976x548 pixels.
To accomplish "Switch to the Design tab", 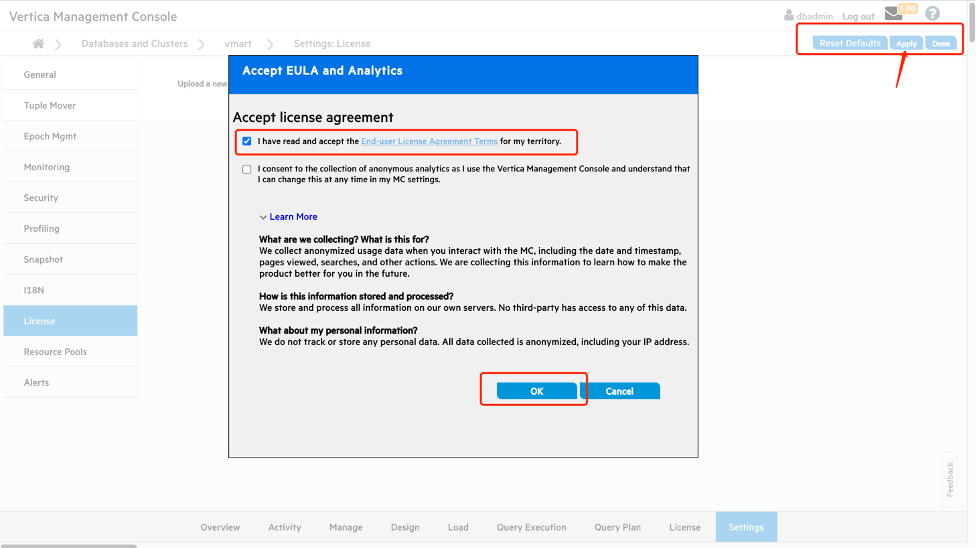I will [405, 527].
